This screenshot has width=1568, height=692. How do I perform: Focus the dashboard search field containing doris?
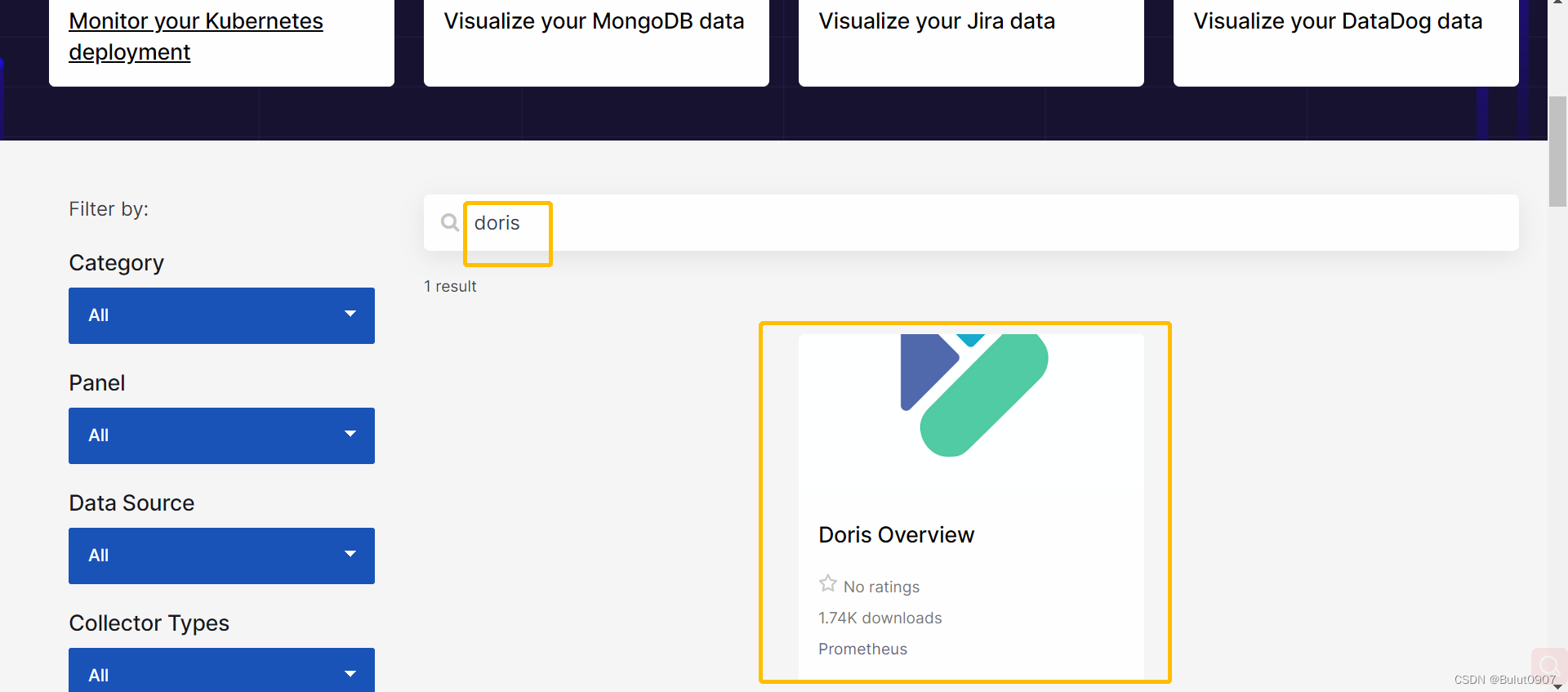click(971, 222)
